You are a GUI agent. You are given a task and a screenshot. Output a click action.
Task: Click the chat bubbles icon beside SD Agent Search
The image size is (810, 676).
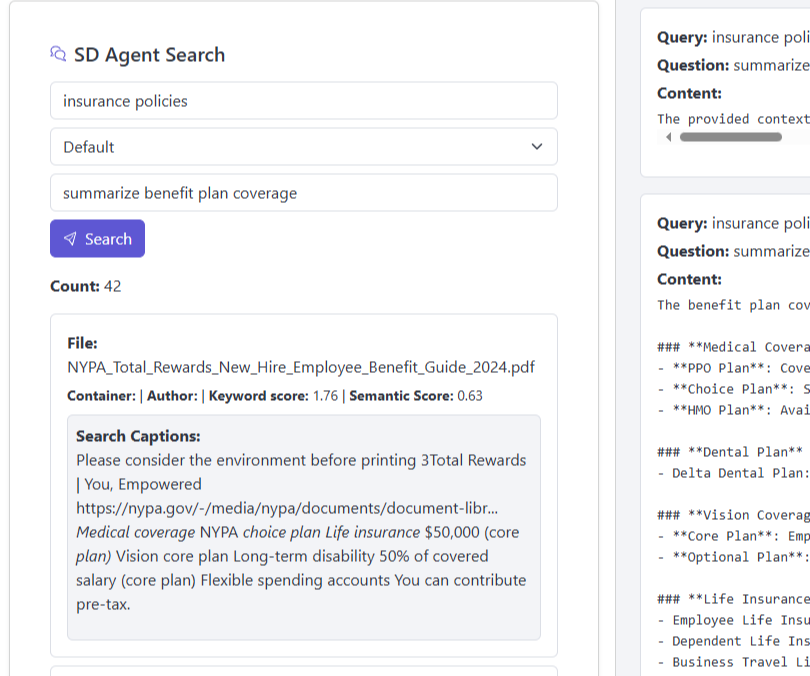click(x=58, y=54)
